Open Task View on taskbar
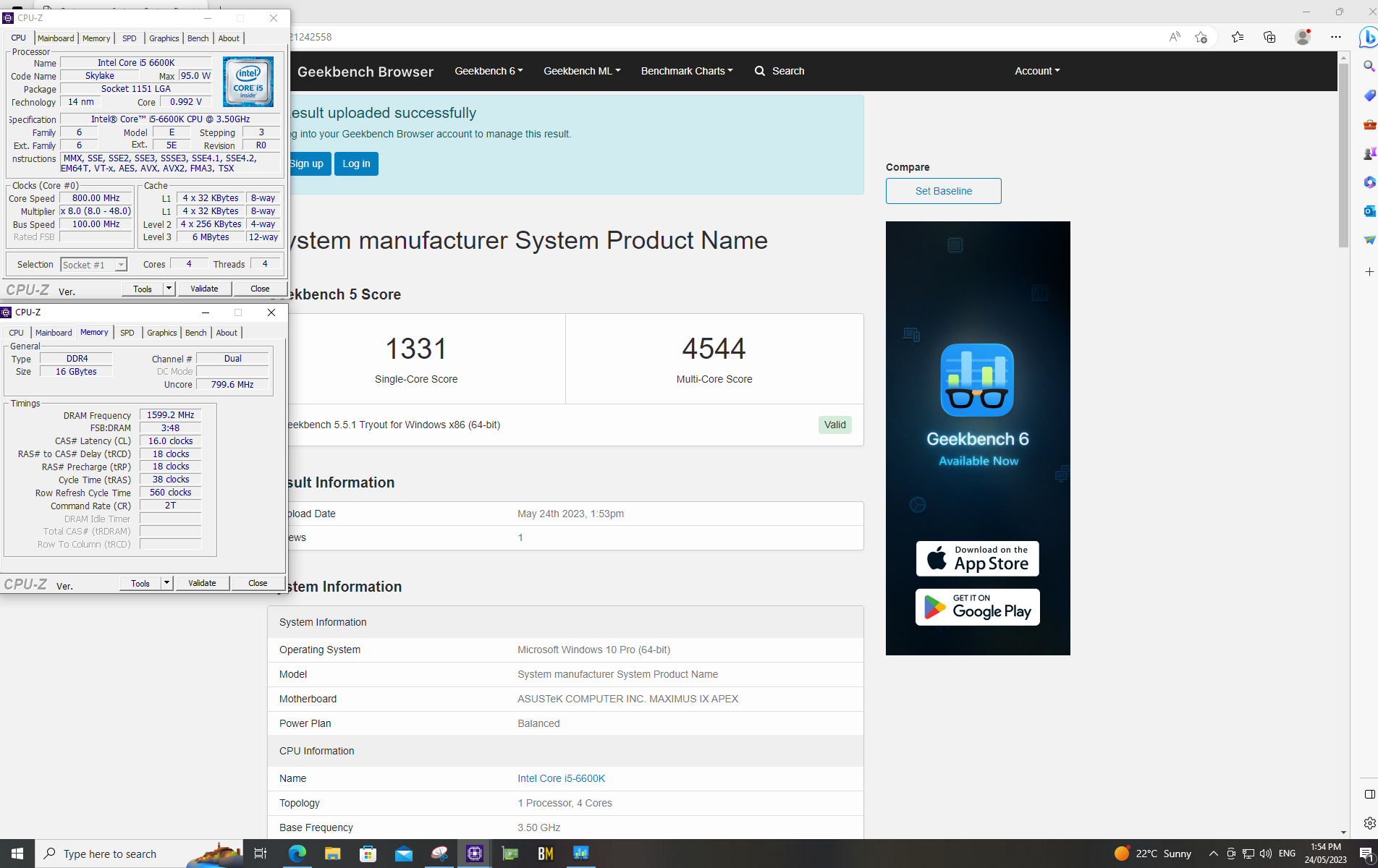The image size is (1378, 868). (261, 854)
